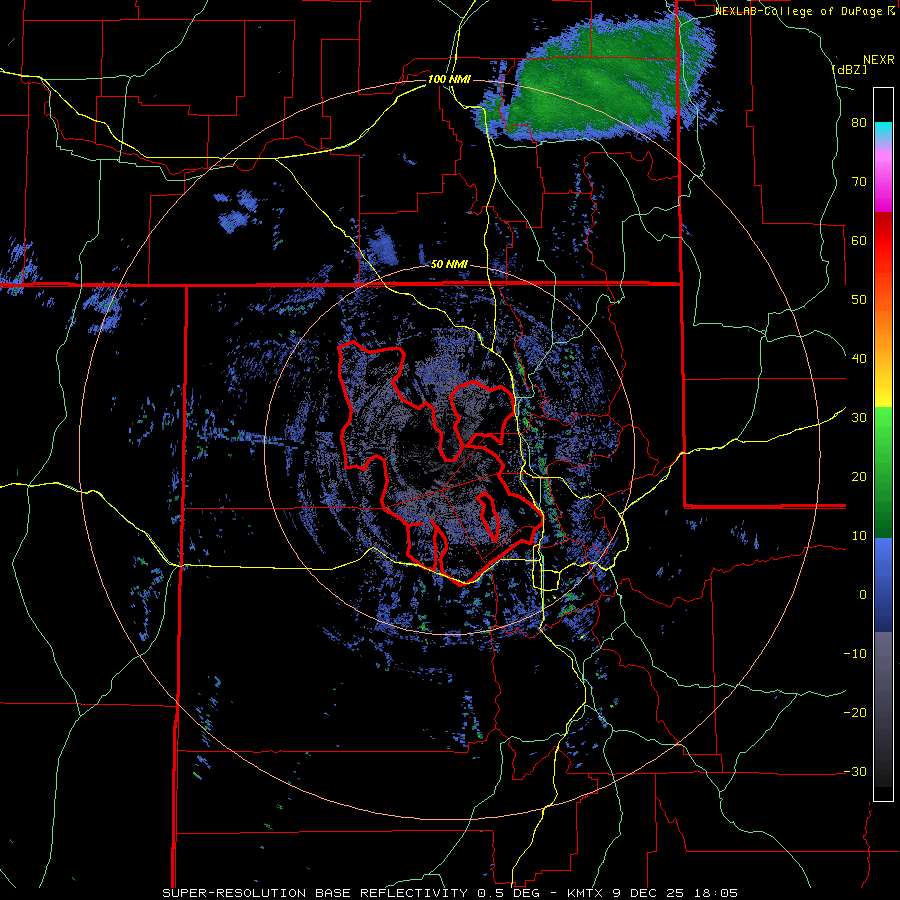Click the 70 value on dBZ scale
Viewport: 900px width, 900px height.
pyautogui.click(x=859, y=182)
